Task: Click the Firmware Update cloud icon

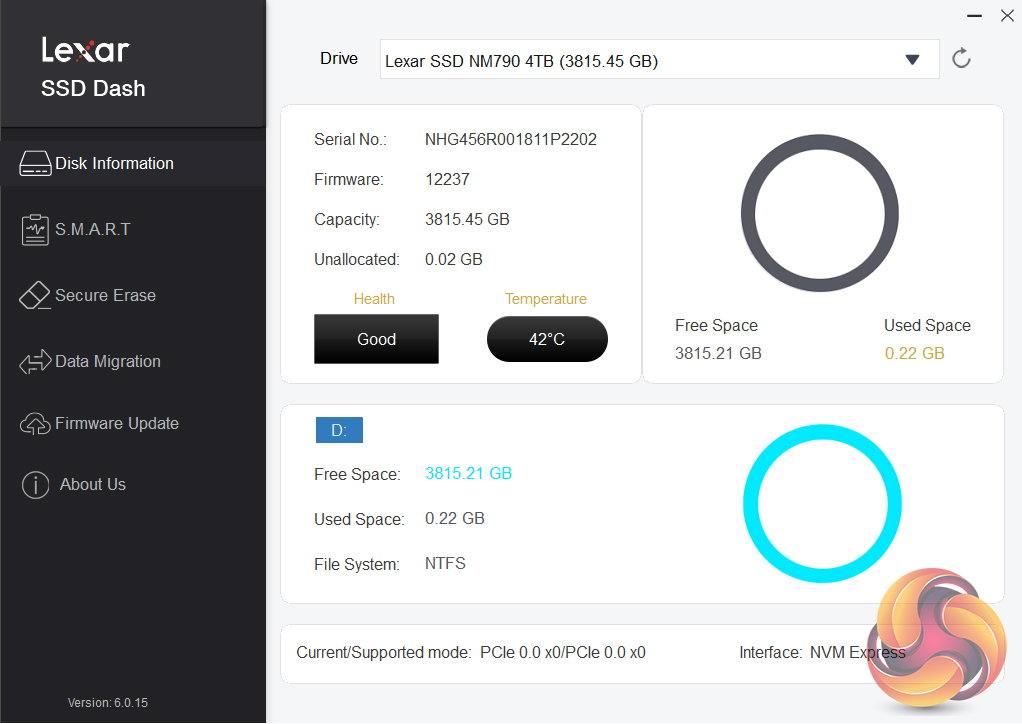Action: tap(35, 424)
